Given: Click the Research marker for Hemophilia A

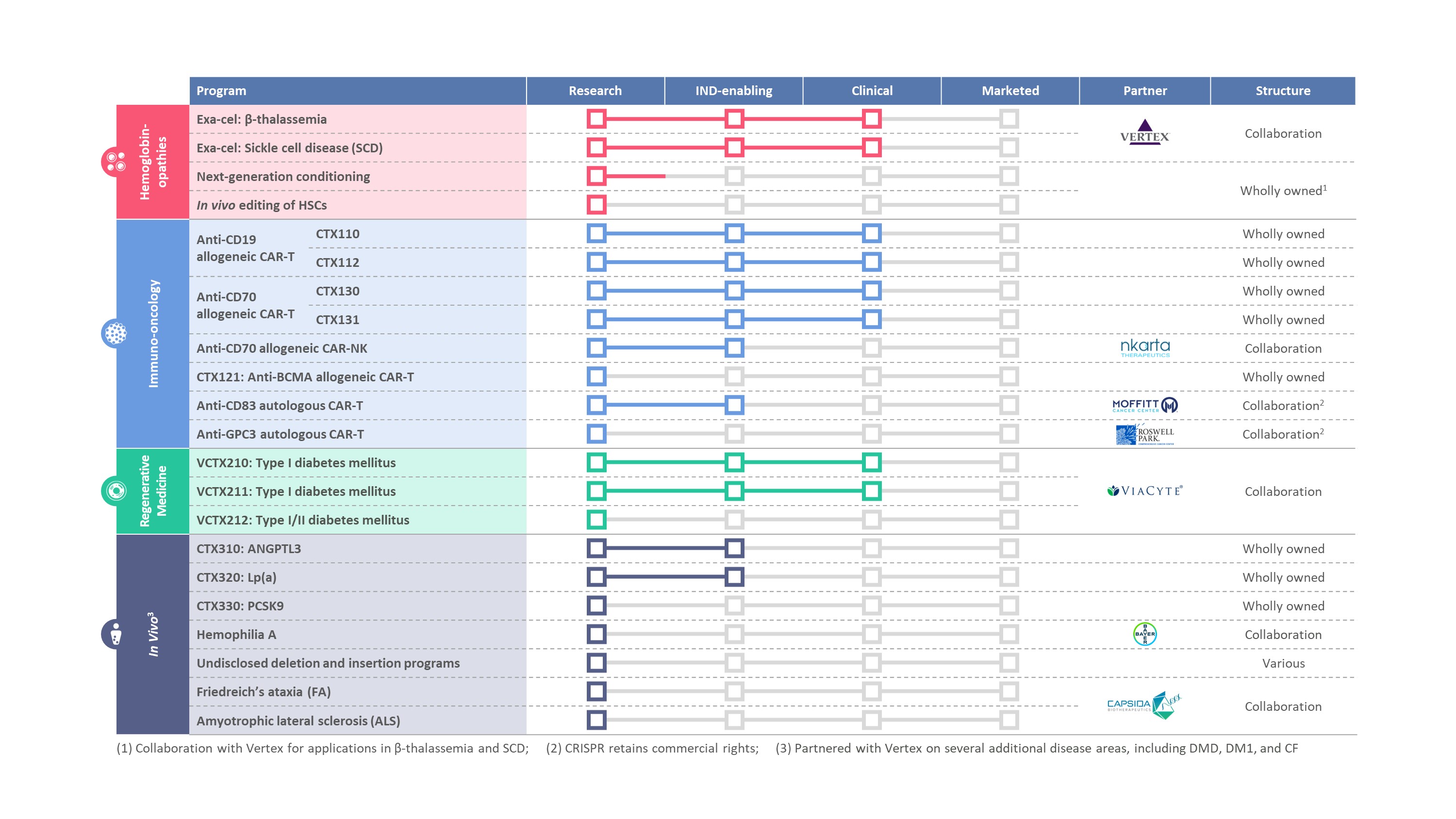Looking at the screenshot, I should pyautogui.click(x=596, y=634).
